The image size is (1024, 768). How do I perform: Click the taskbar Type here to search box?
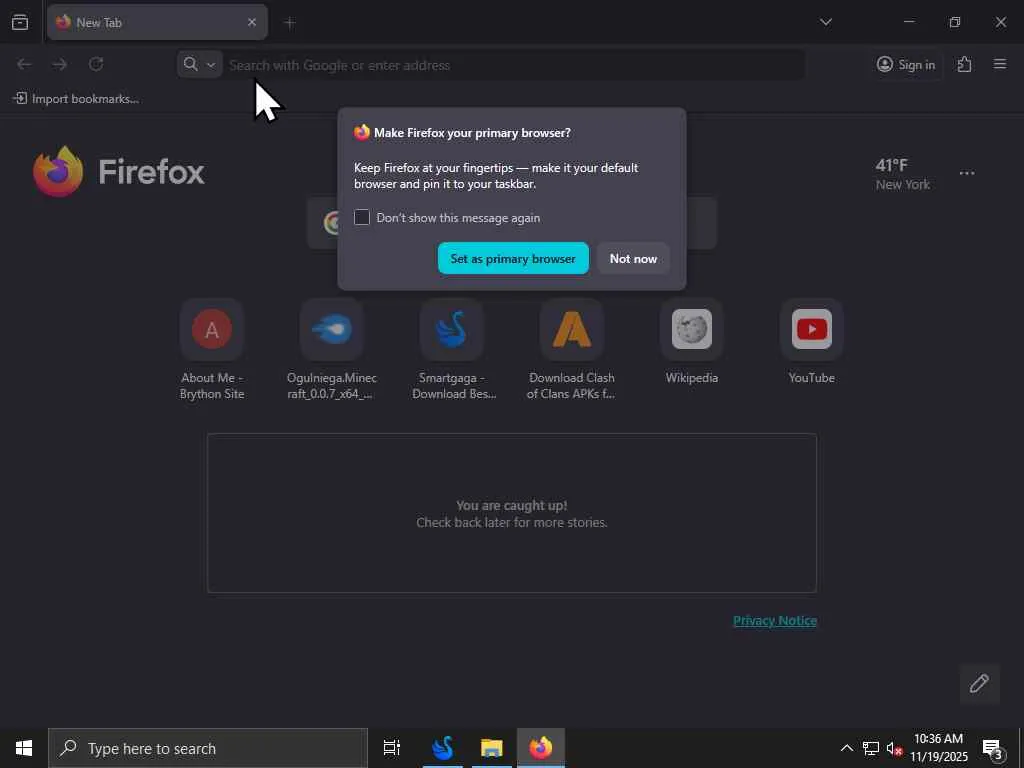(x=208, y=748)
